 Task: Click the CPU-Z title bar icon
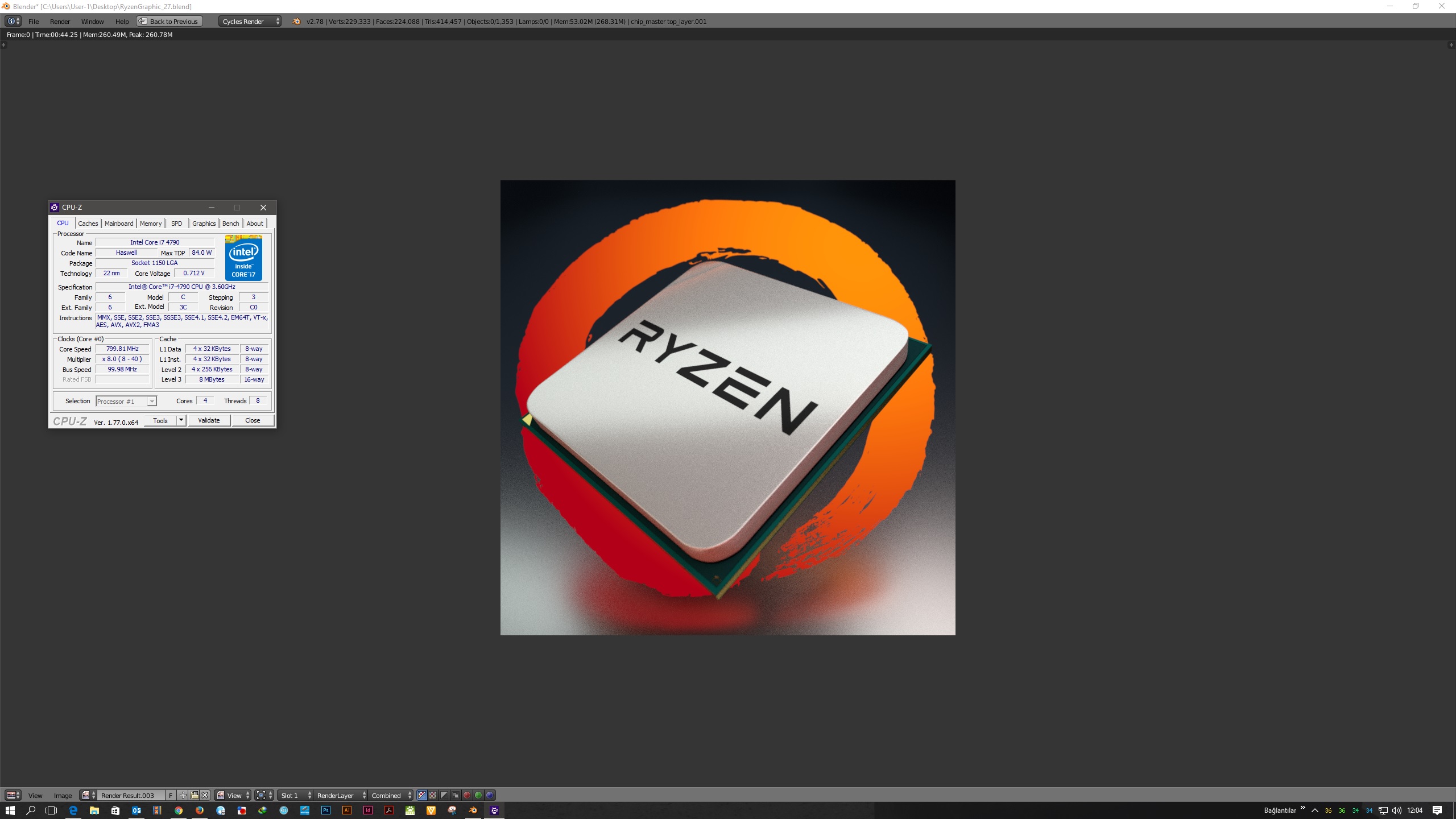(55, 208)
